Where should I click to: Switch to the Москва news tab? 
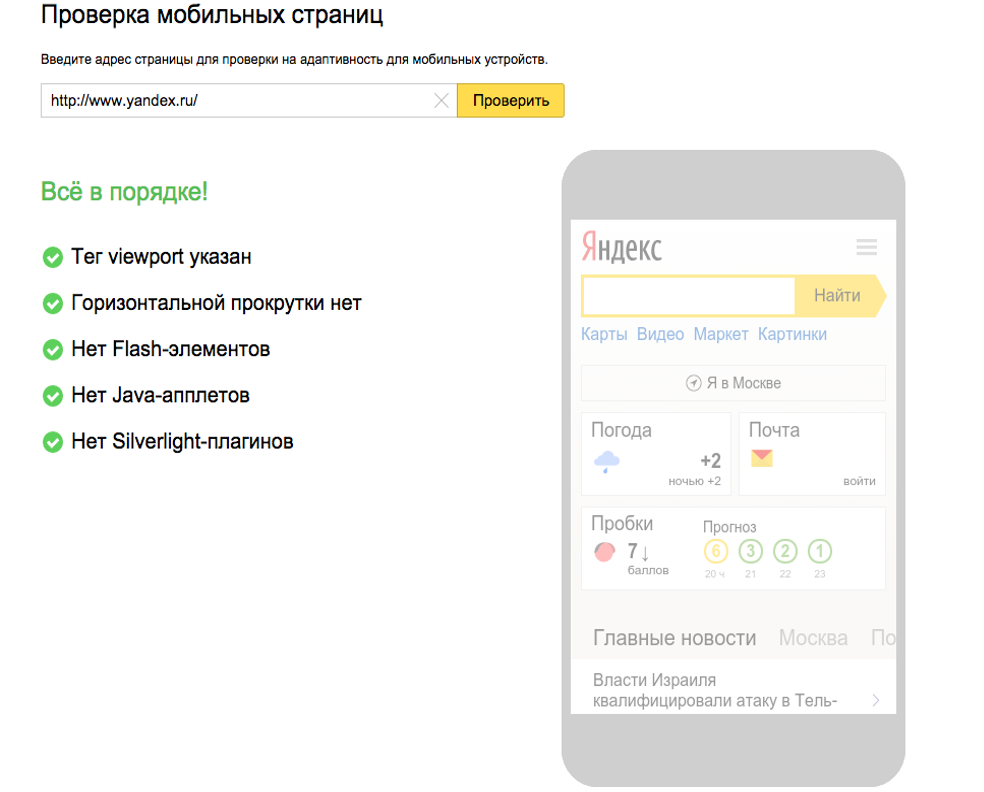click(812, 638)
